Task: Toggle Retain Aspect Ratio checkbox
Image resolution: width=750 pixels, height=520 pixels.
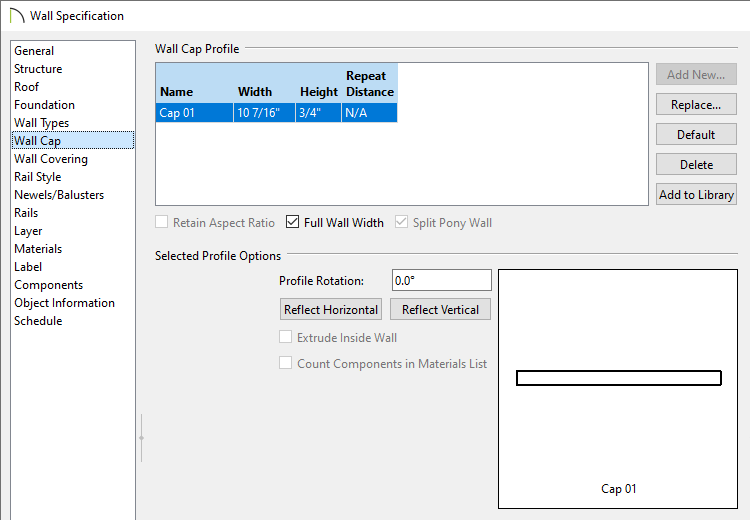Action: 162,222
